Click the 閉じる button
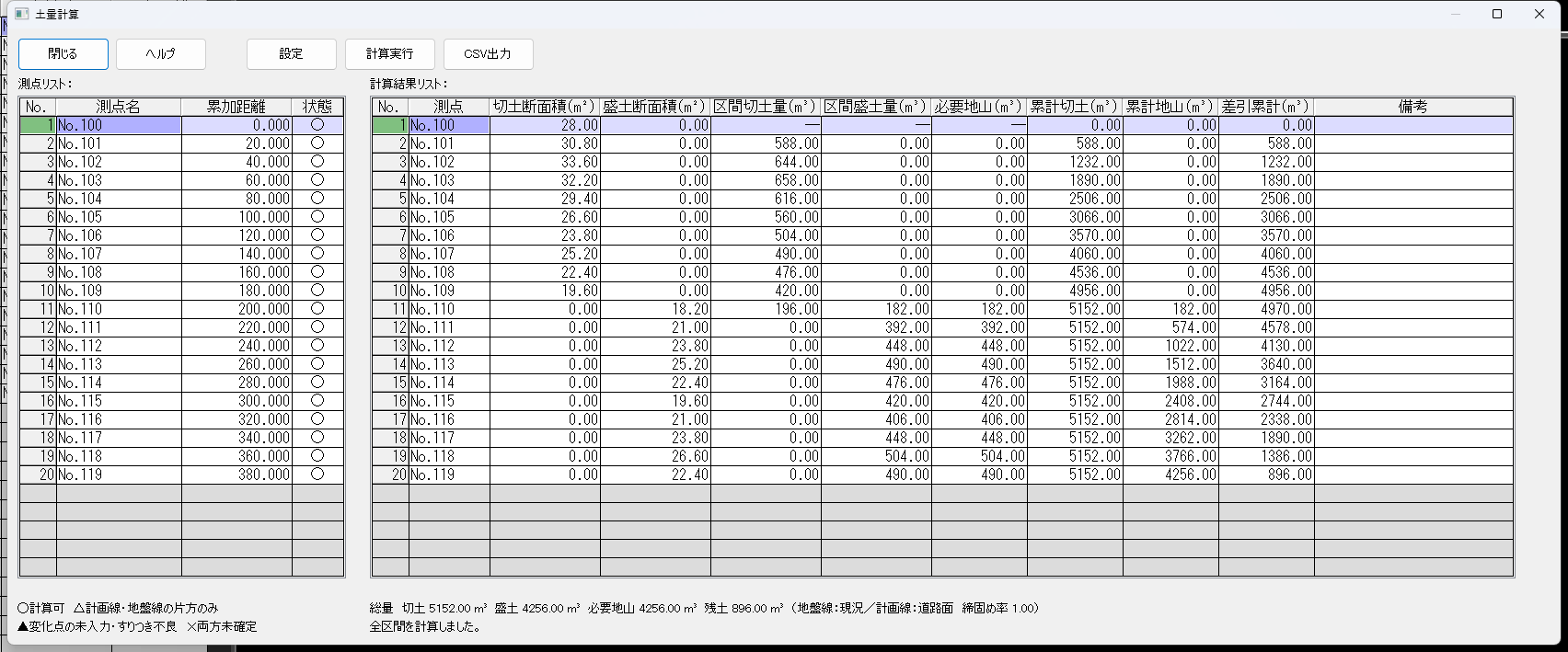This screenshot has width=1568, height=652. (x=63, y=54)
